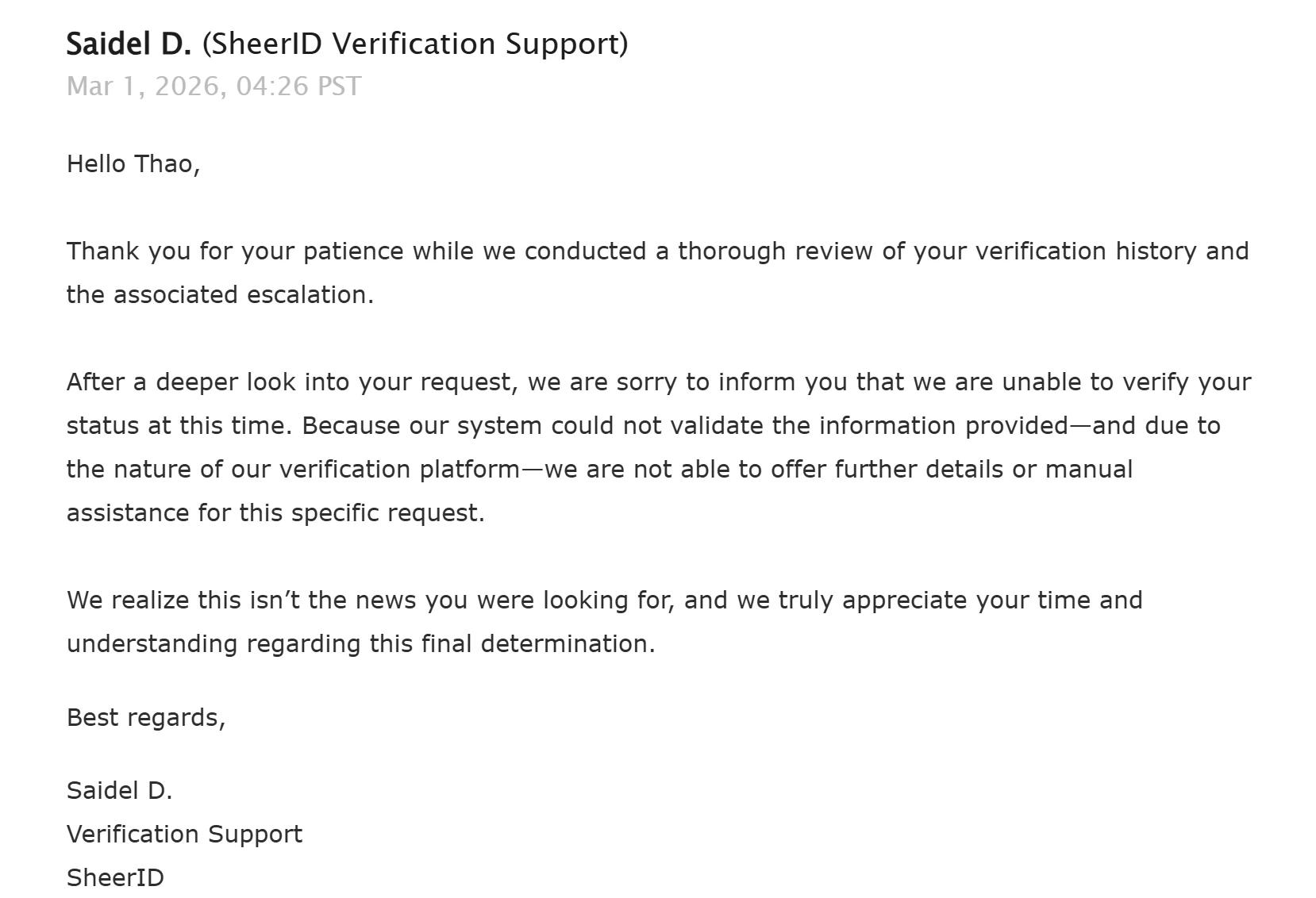Click the line starting 'After a deeper look'

(x=659, y=382)
